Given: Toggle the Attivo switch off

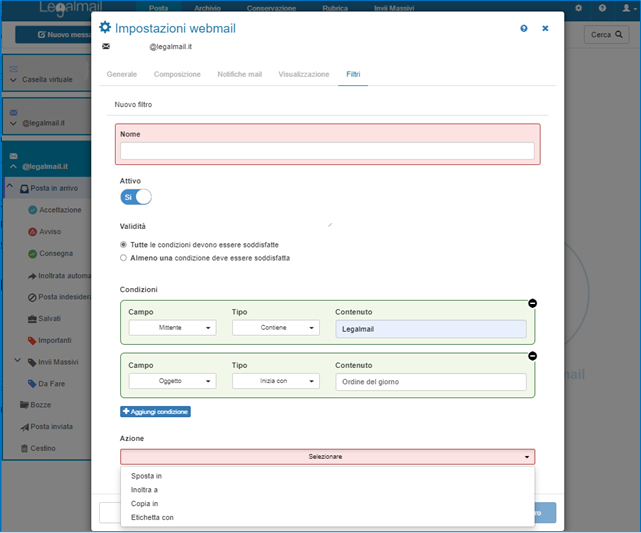Looking at the screenshot, I should pos(136,197).
